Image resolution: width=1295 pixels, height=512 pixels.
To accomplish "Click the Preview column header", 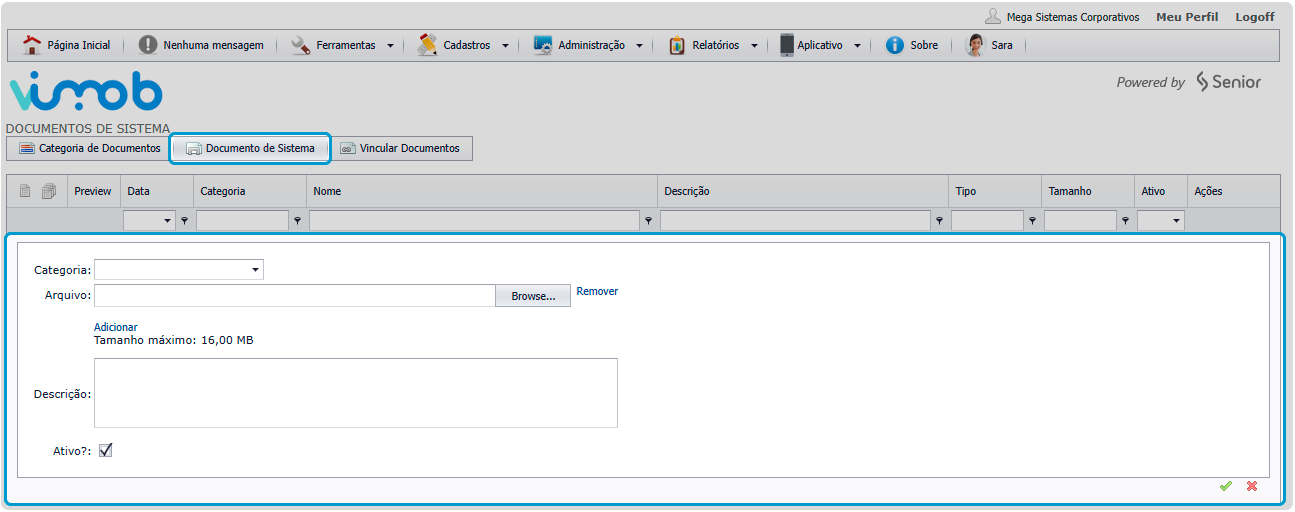I will pyautogui.click(x=93, y=191).
